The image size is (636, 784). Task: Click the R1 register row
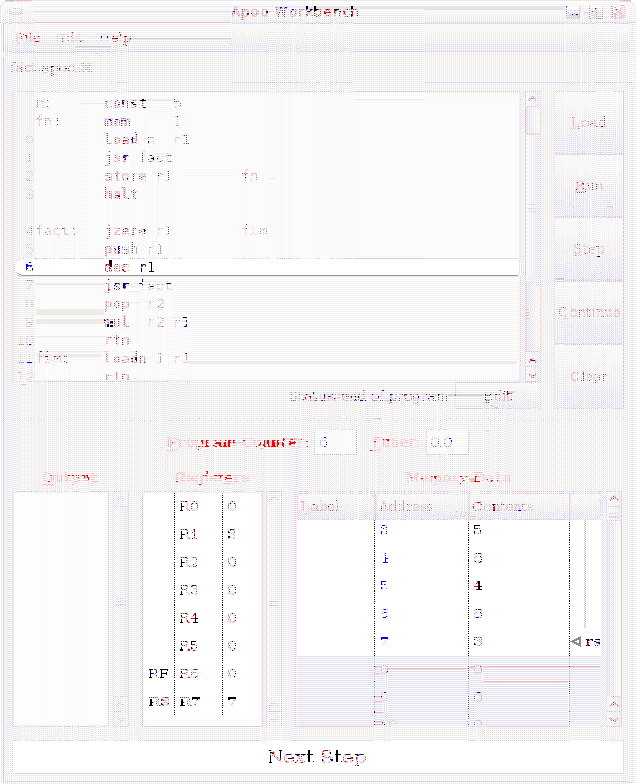[x=203, y=534]
